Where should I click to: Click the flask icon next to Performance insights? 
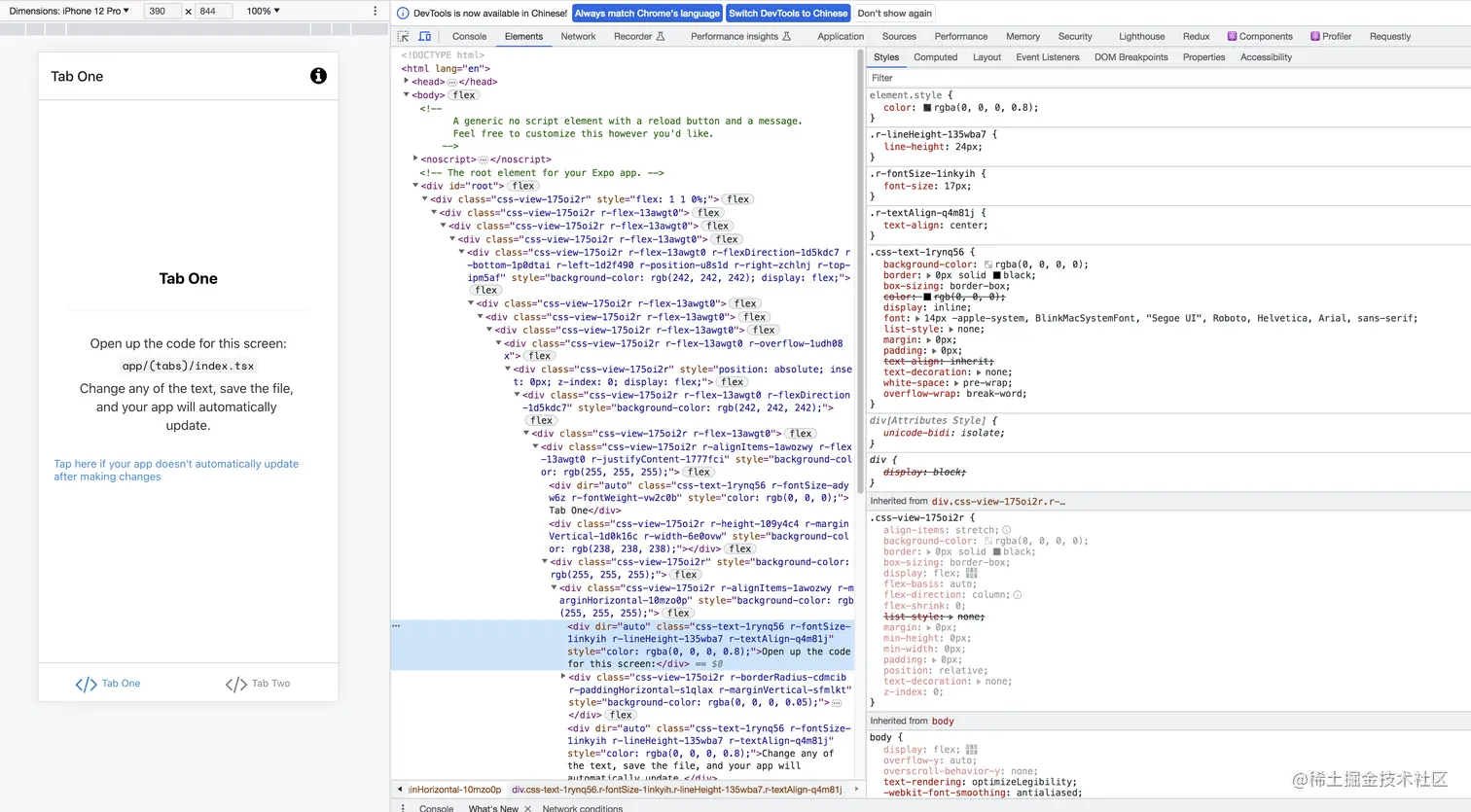coord(787,37)
